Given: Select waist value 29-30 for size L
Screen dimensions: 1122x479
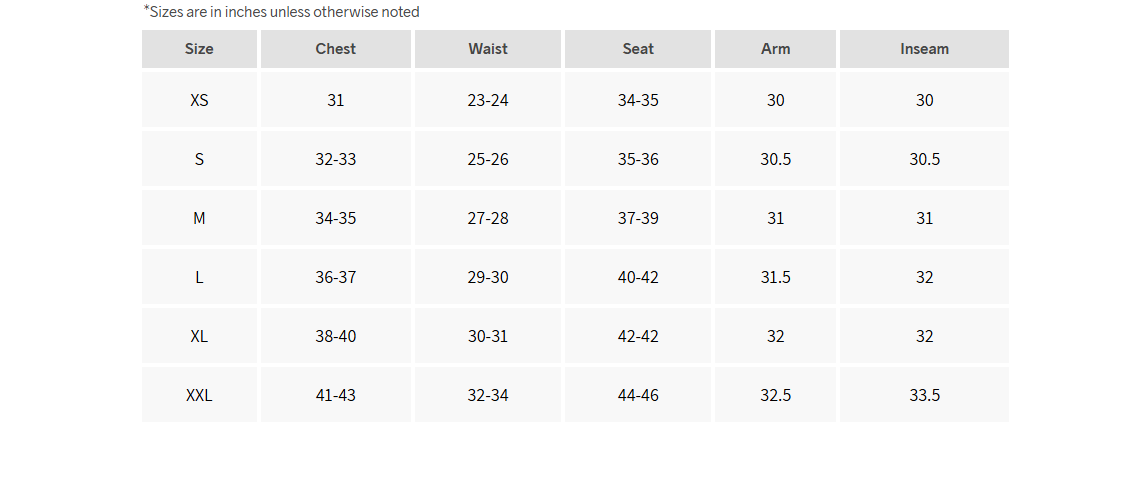Looking at the screenshot, I should pyautogui.click(x=488, y=277).
